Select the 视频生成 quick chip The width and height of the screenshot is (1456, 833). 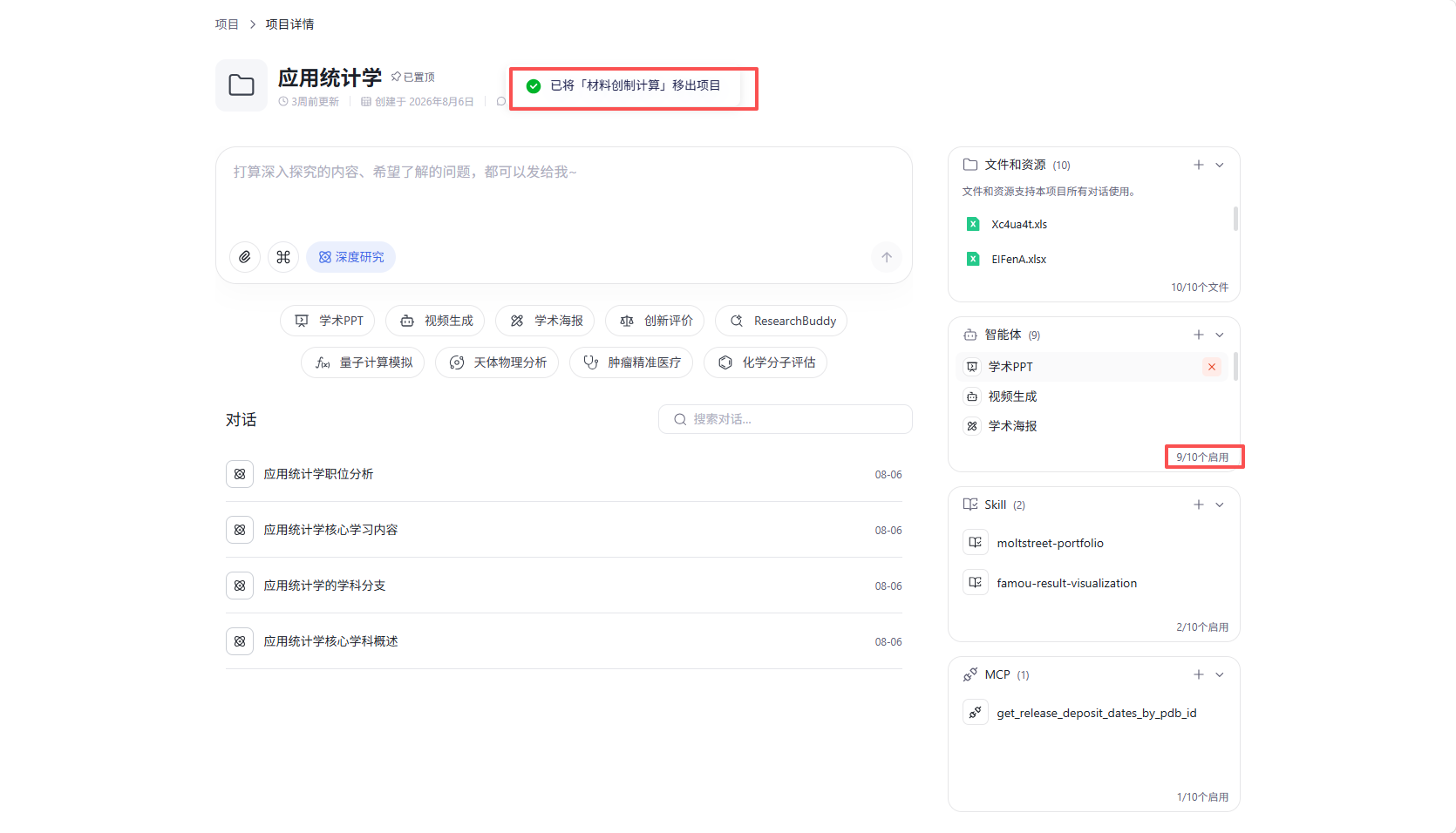(435, 321)
